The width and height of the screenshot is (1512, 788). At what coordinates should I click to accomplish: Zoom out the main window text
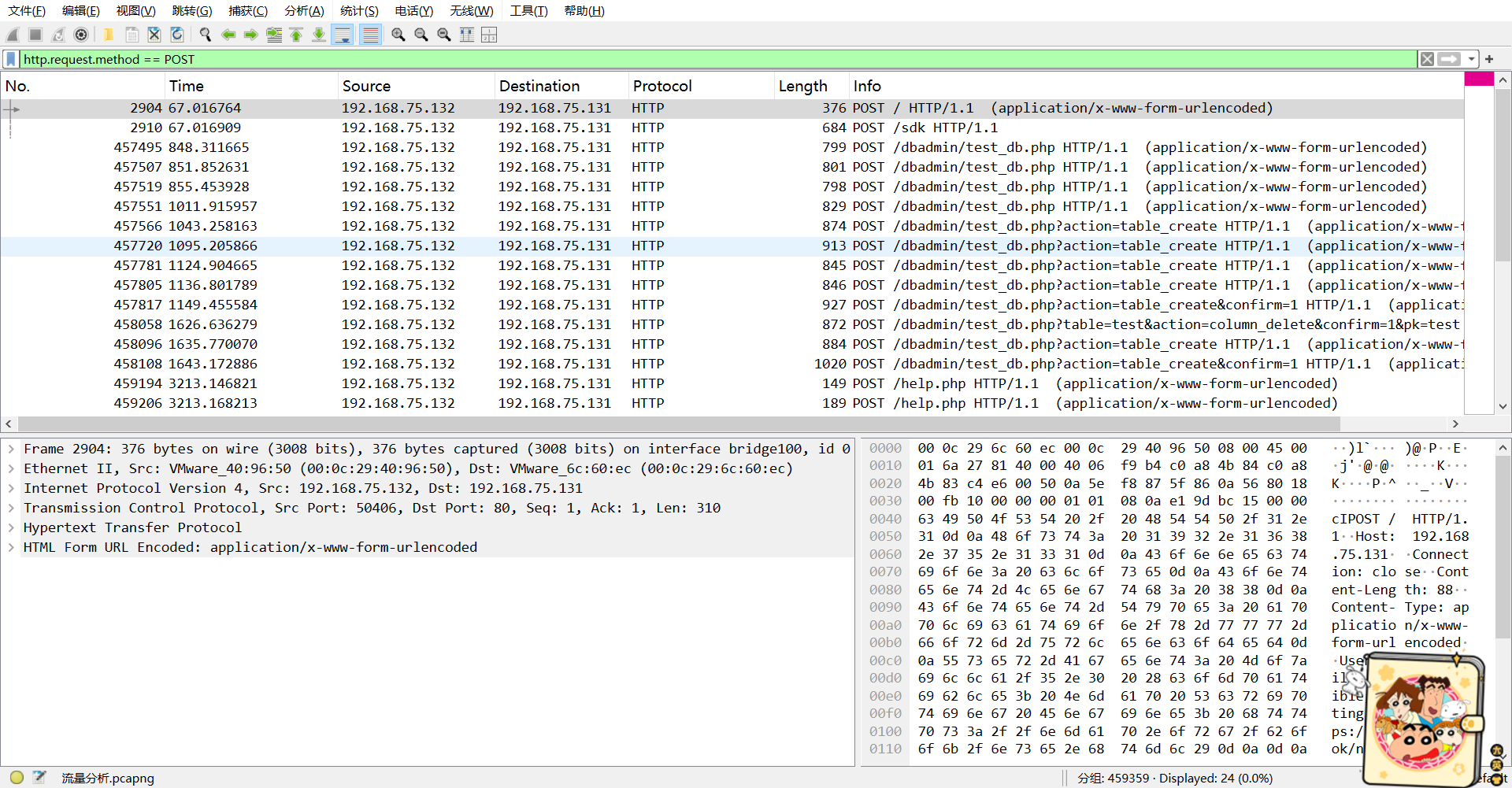click(x=421, y=35)
